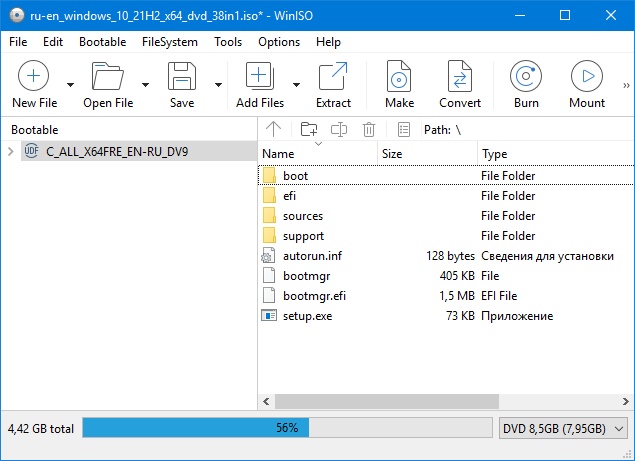Create a new folder with folder-plus icon
635x461 pixels.
309,129
